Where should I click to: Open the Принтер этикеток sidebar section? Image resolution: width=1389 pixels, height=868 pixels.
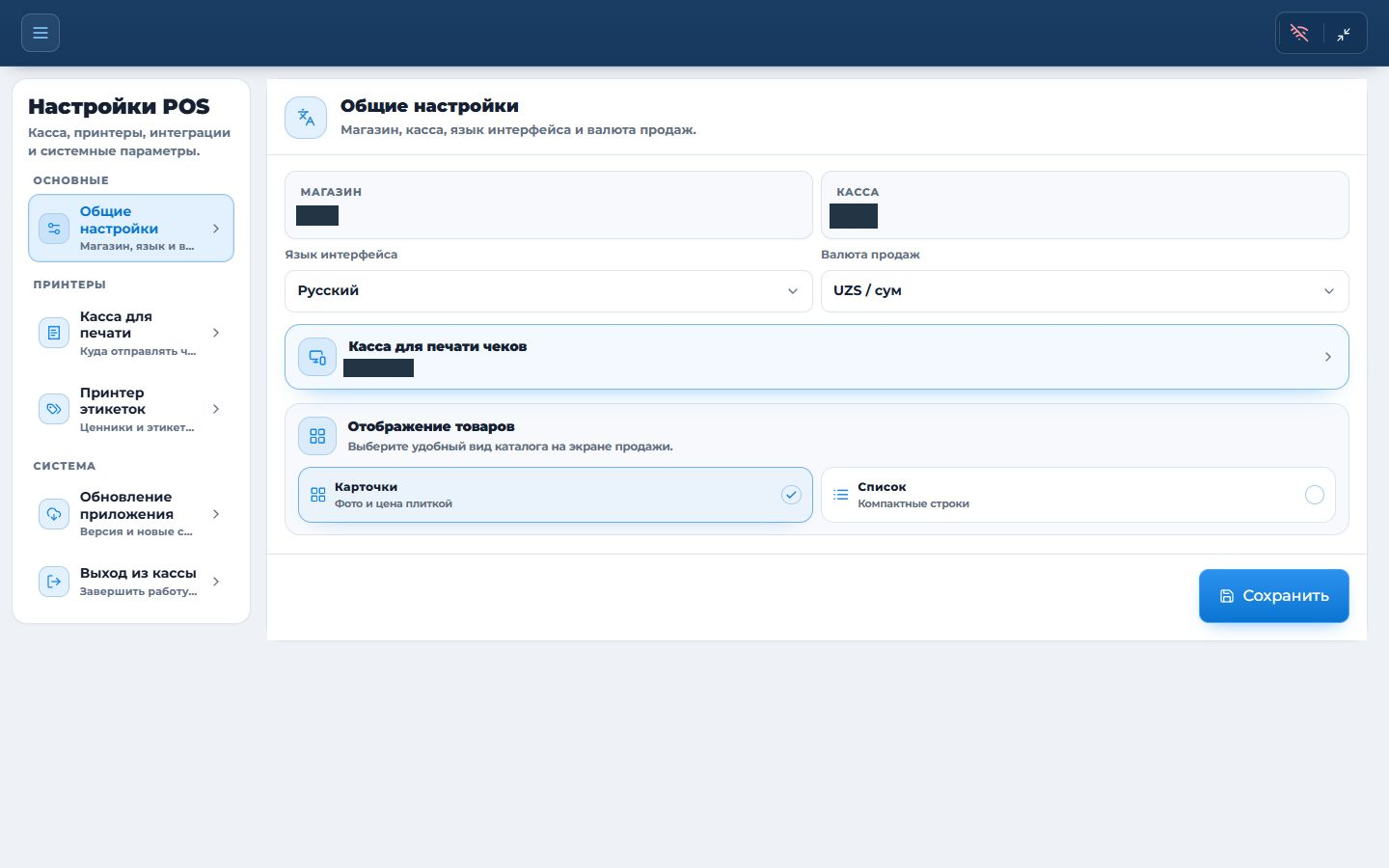tap(131, 409)
